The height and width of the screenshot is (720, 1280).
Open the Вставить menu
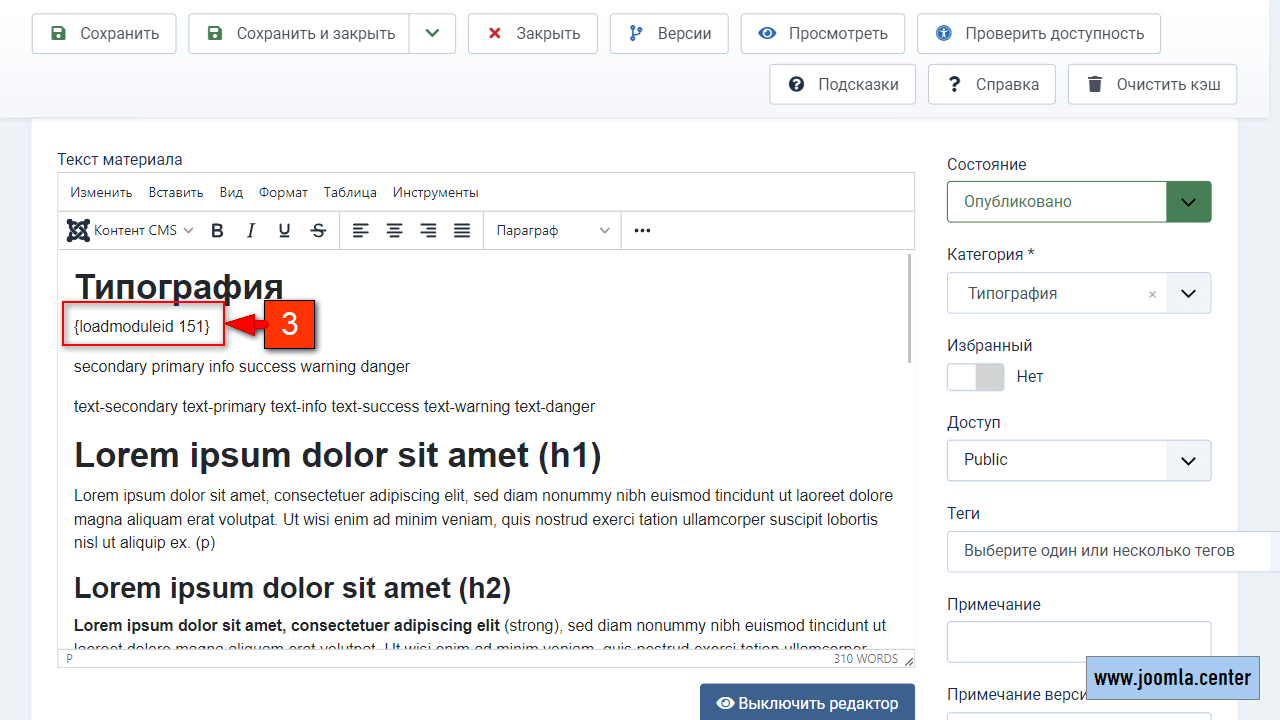(x=176, y=192)
